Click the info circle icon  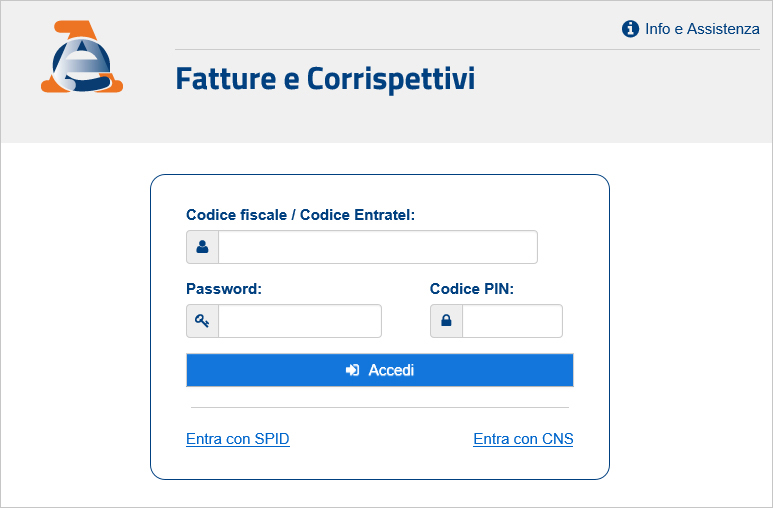coord(630,29)
